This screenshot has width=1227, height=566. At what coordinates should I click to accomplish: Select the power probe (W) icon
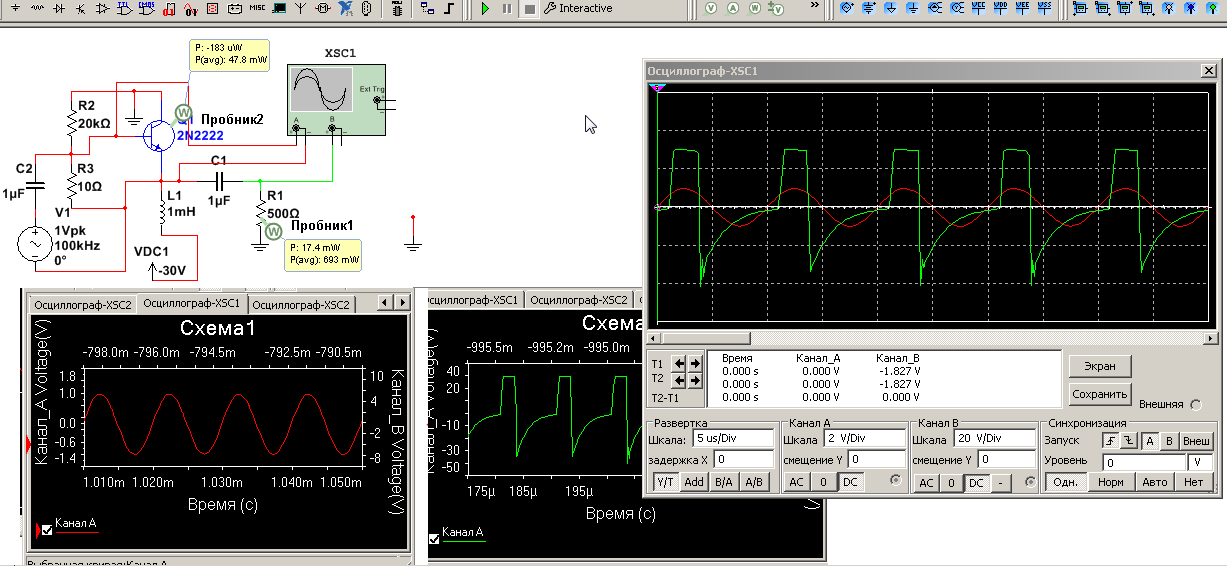point(755,9)
